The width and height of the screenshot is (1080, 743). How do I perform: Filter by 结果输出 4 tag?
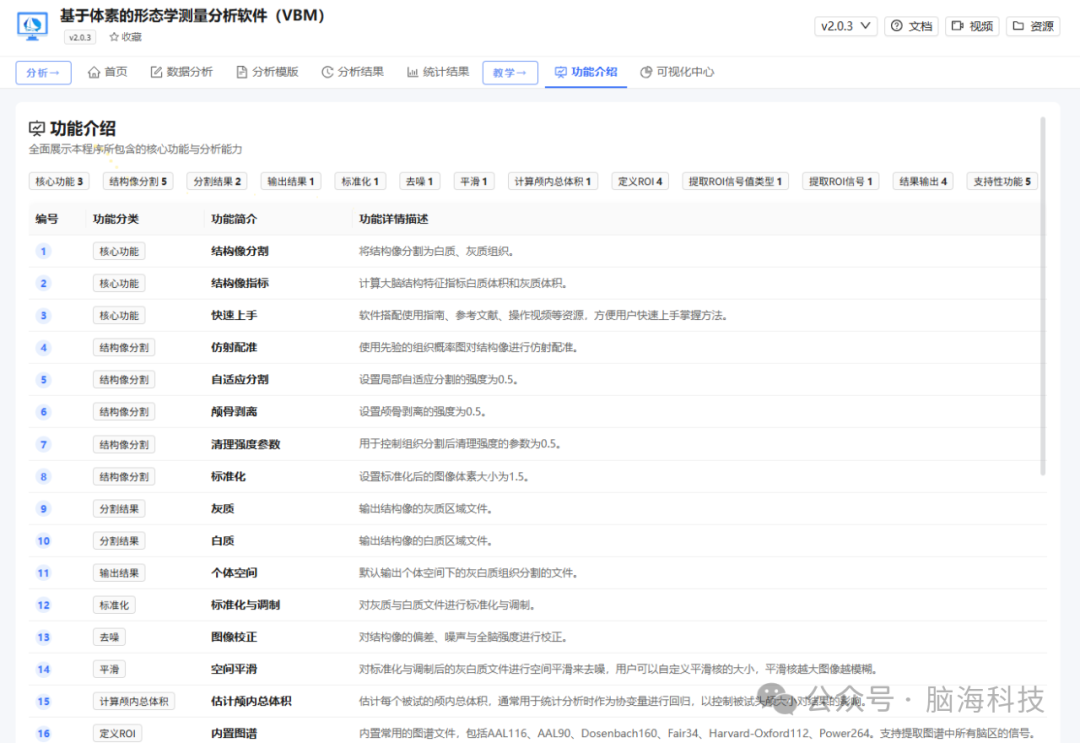click(x=923, y=181)
